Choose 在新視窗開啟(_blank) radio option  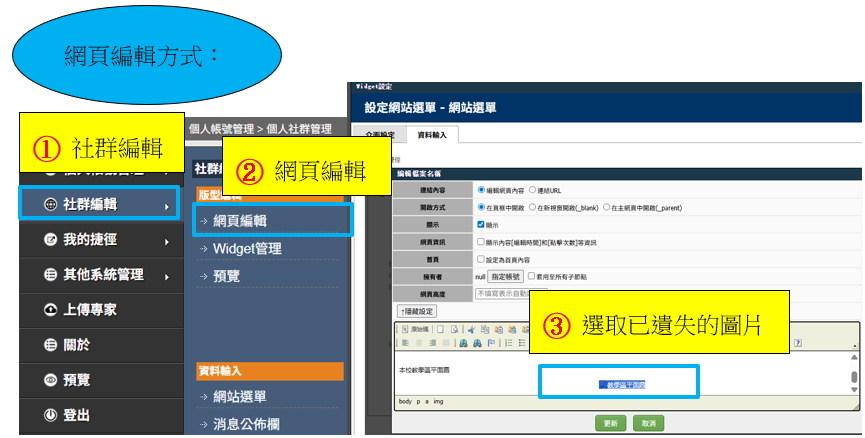pyautogui.click(x=533, y=207)
